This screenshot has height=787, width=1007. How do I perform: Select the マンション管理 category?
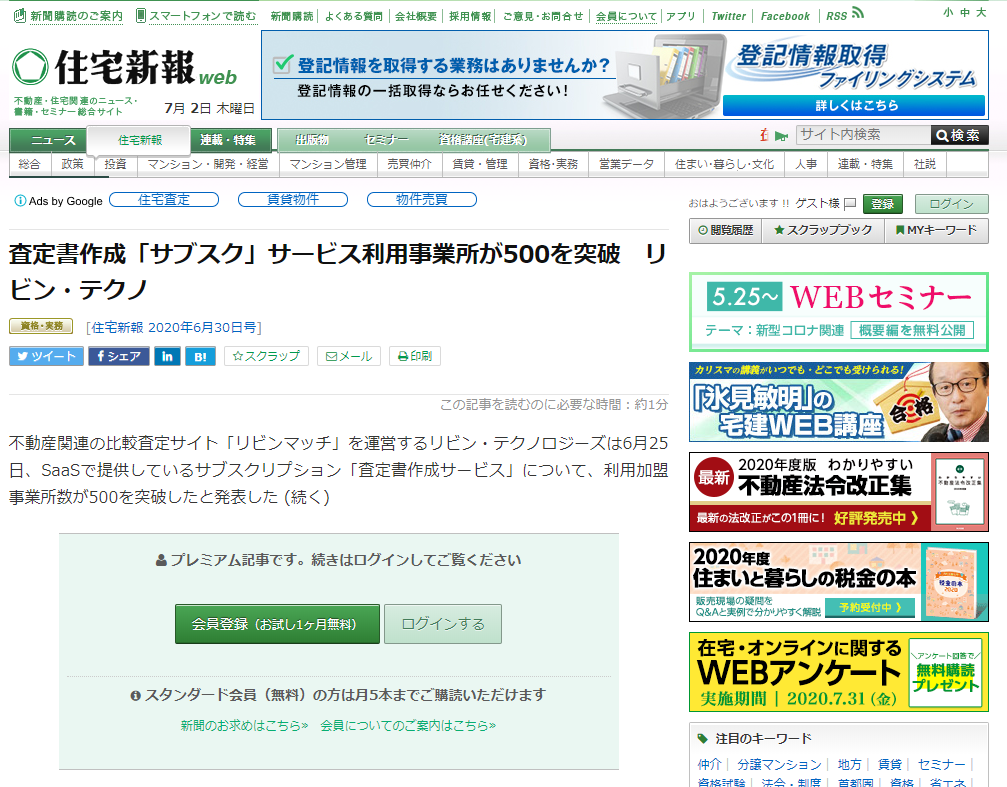[x=328, y=164]
